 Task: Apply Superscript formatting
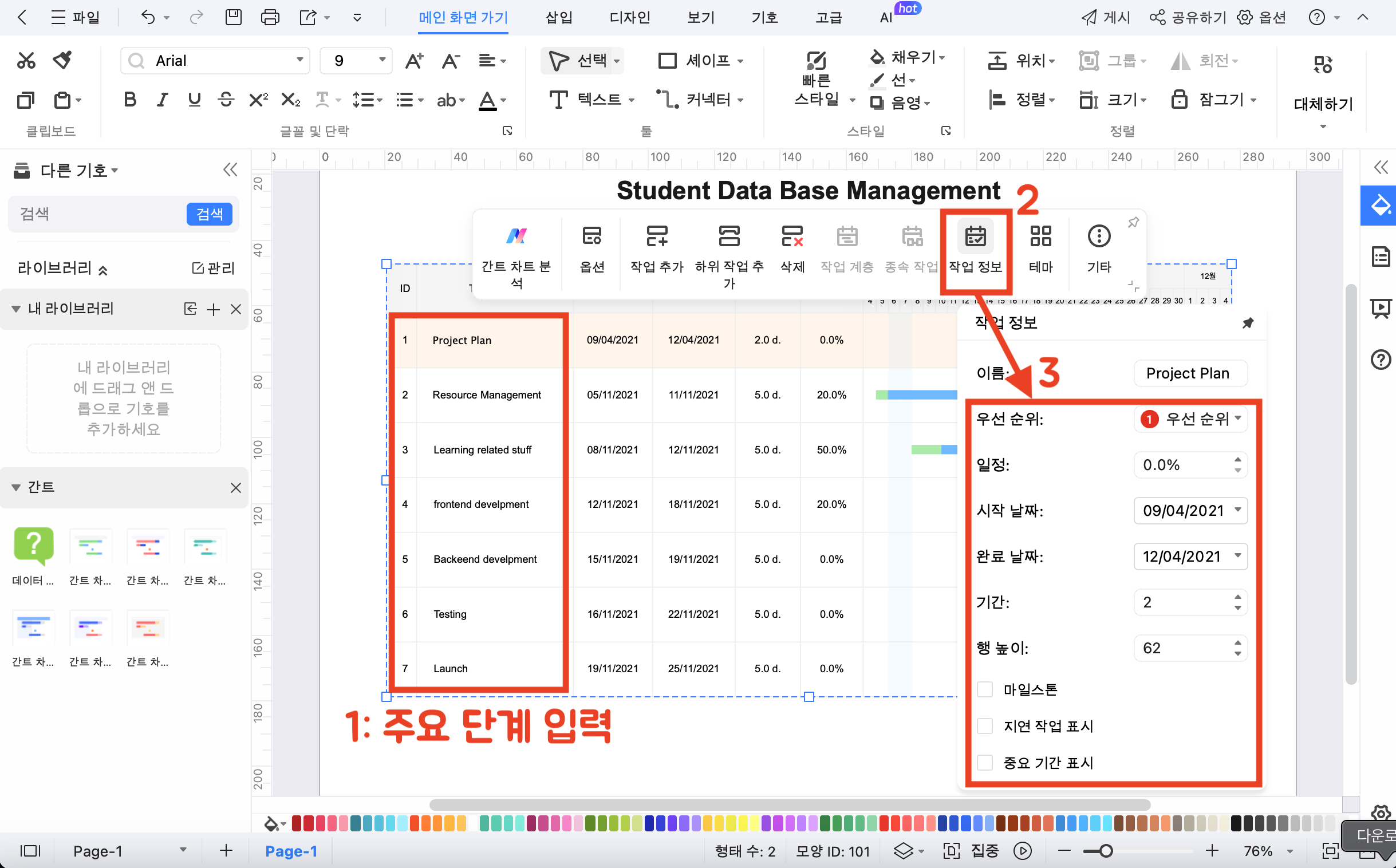click(258, 100)
